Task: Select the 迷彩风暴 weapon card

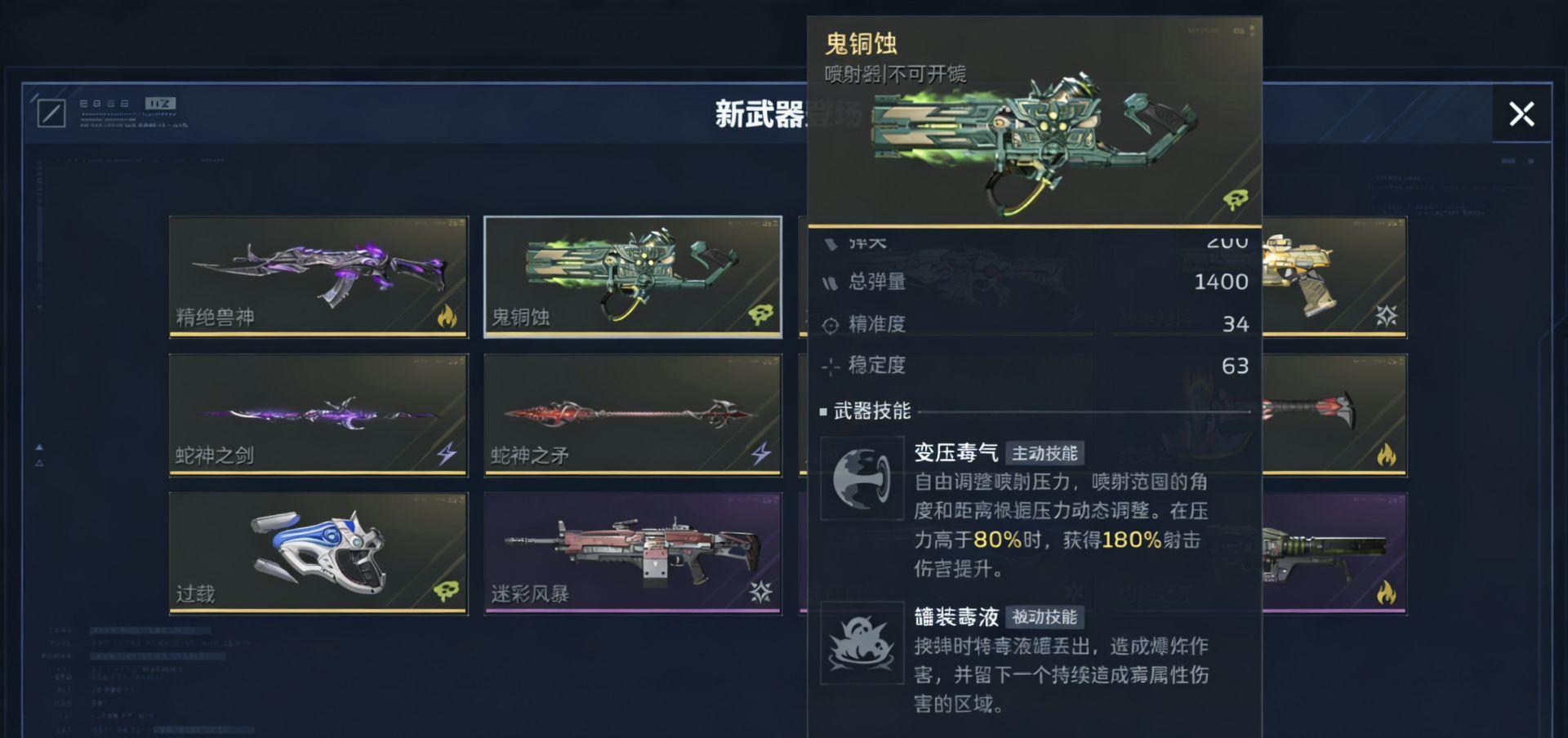Action: (x=633, y=553)
